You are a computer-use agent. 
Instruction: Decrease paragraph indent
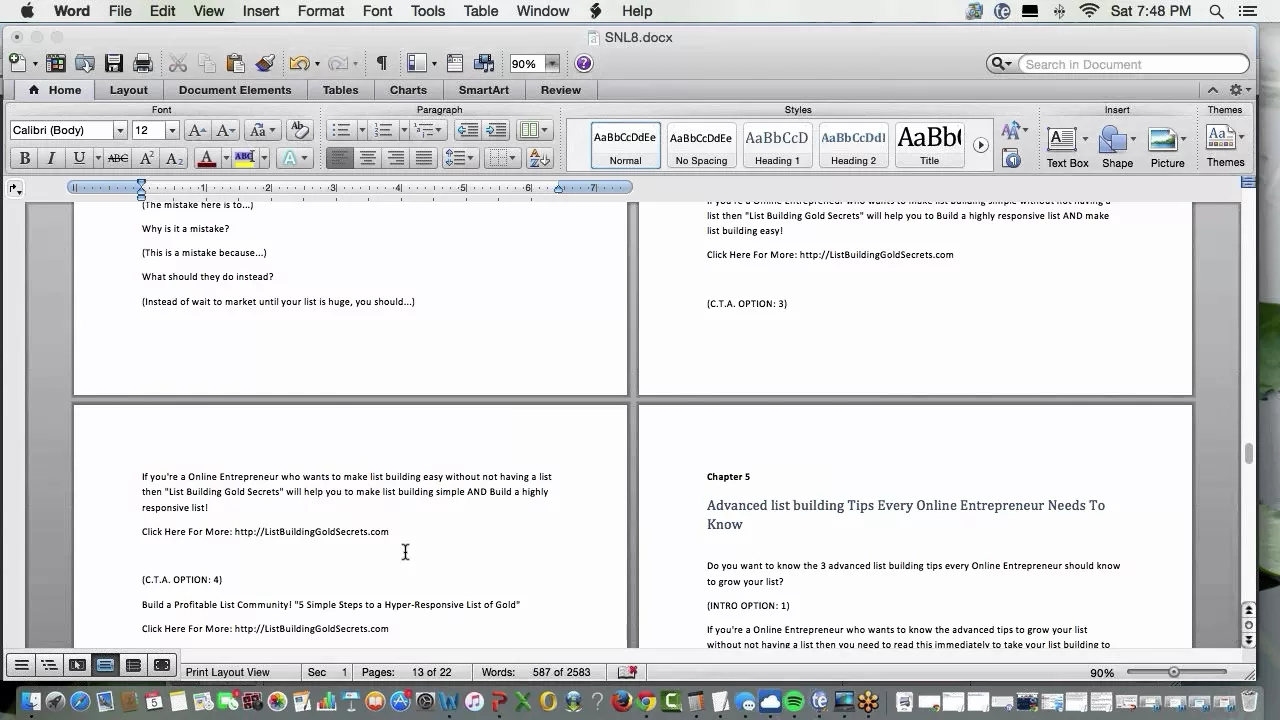468,130
